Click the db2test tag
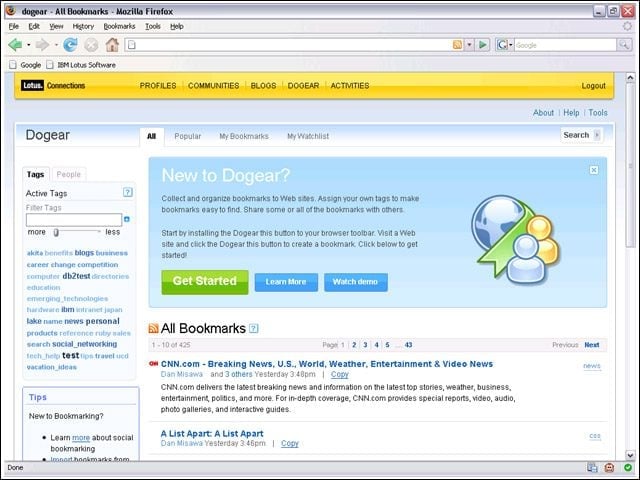This screenshot has height=480, width=640. (76, 276)
